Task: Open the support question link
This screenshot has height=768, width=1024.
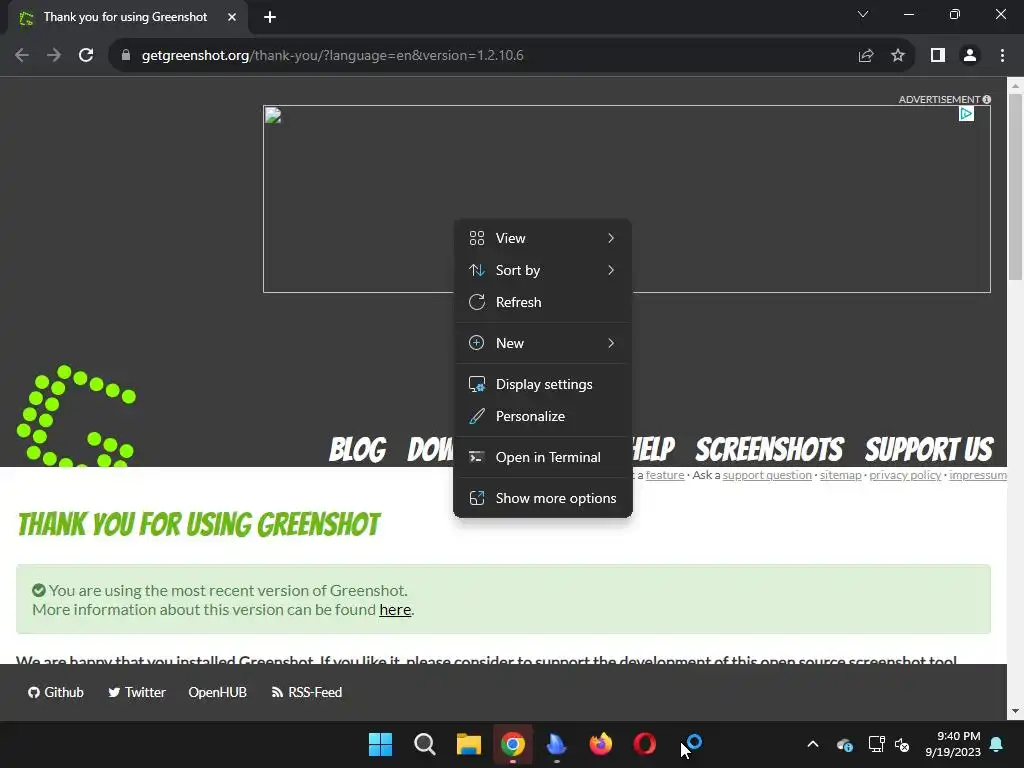Action: coord(767,475)
